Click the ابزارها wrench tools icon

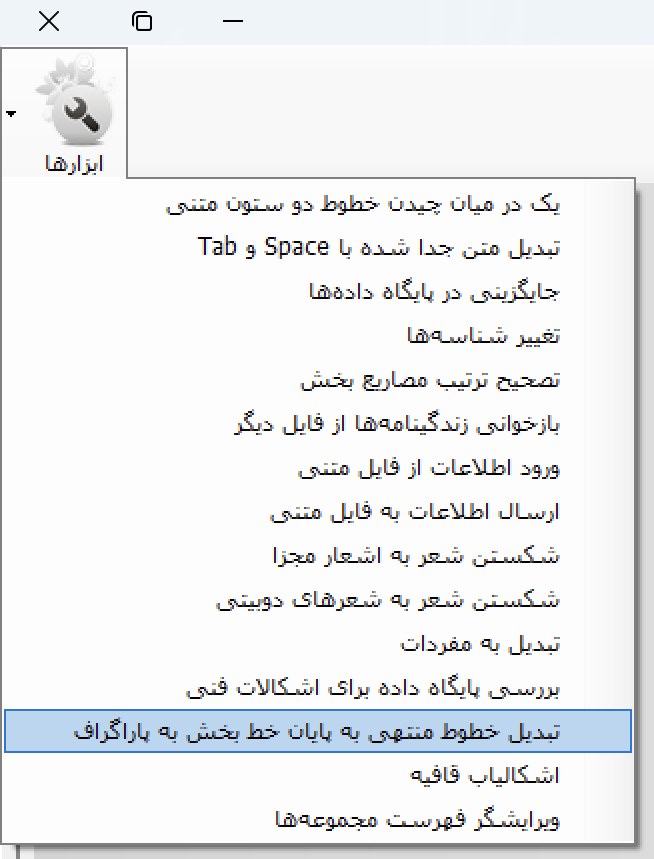click(x=76, y=100)
